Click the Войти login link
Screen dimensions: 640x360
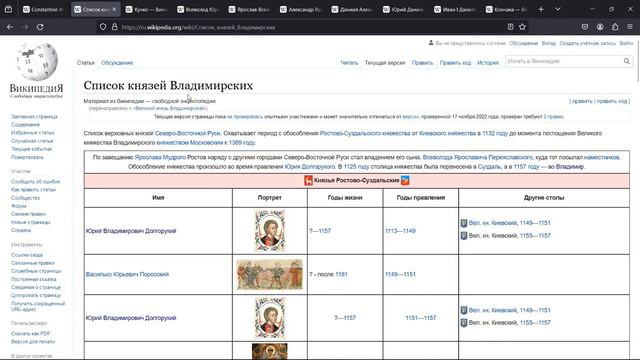pos(626,43)
